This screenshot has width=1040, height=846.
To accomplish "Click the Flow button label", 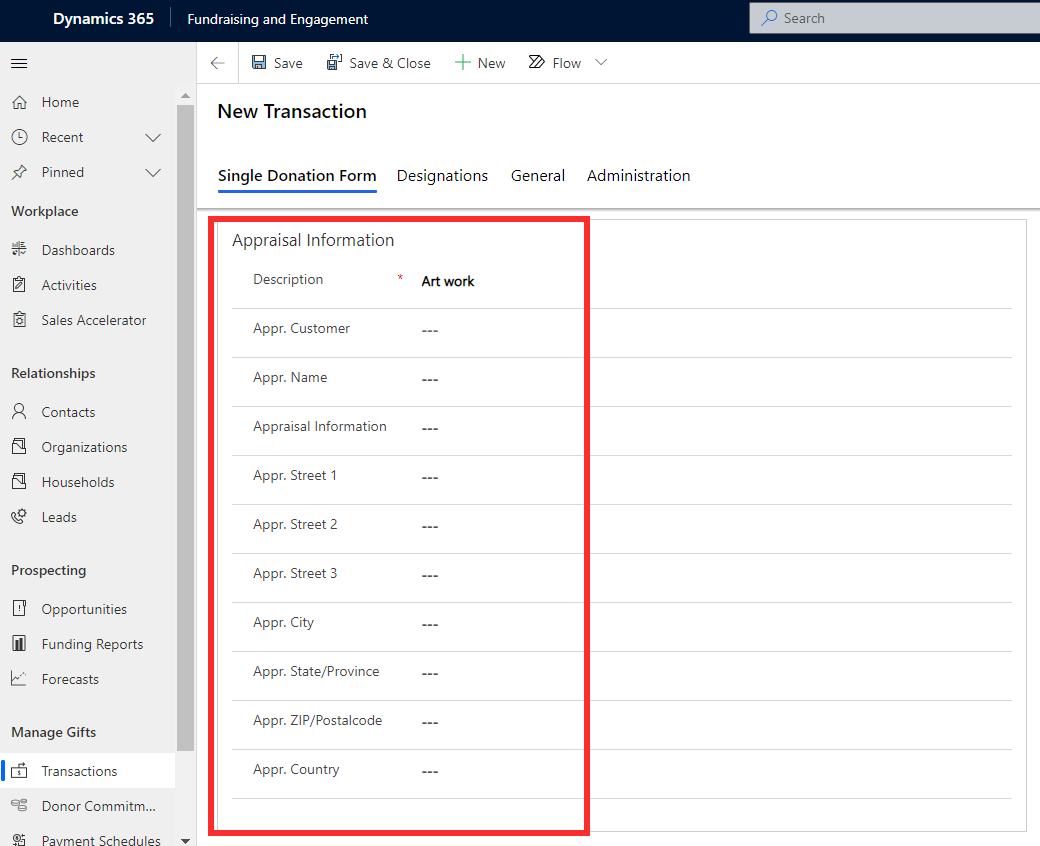I will click(566, 63).
